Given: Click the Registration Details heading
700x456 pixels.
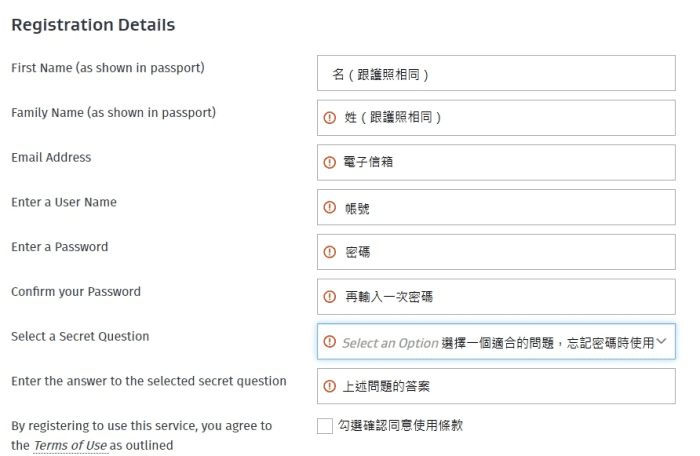Looking at the screenshot, I should tap(93, 25).
